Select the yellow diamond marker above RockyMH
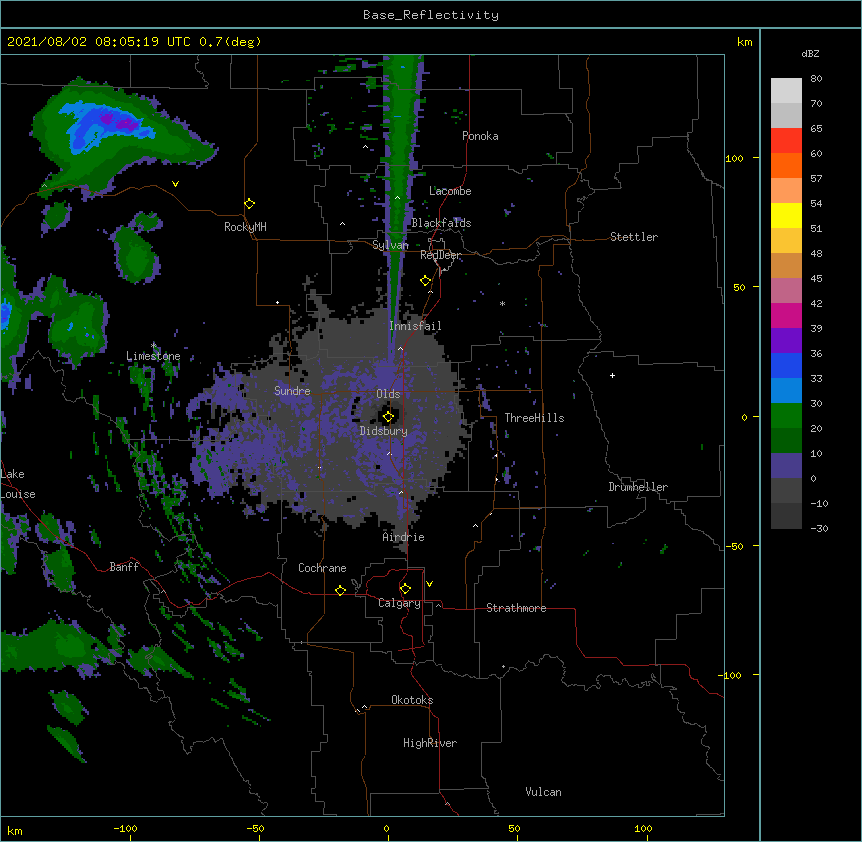The height and width of the screenshot is (842, 862). (249, 204)
